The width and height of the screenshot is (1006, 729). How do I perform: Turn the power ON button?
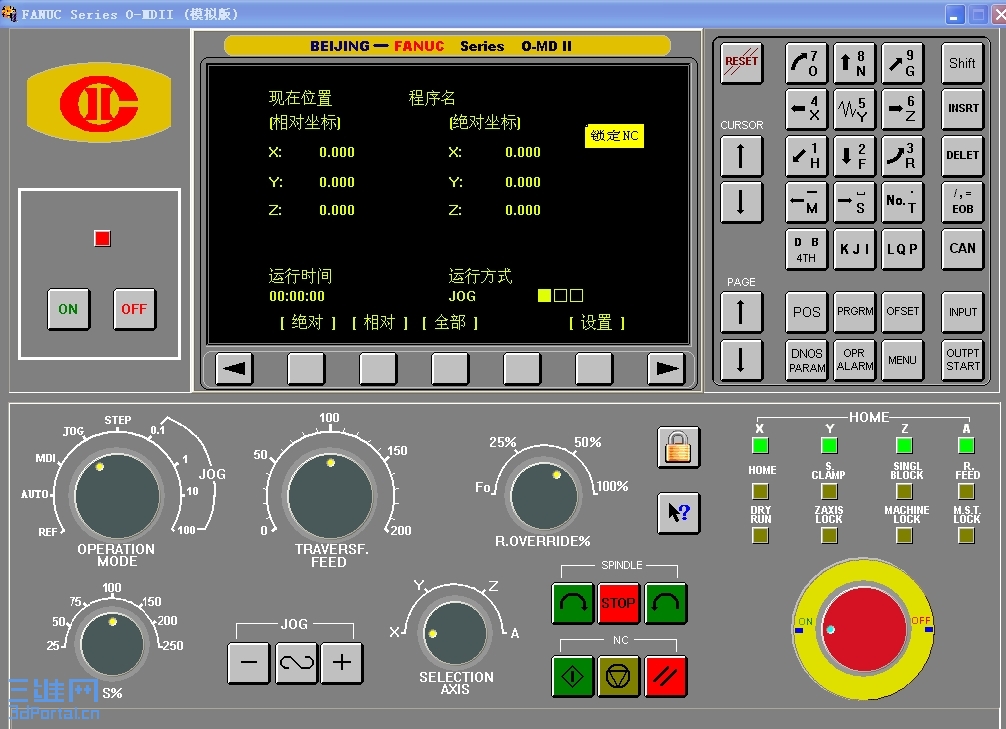pos(68,309)
